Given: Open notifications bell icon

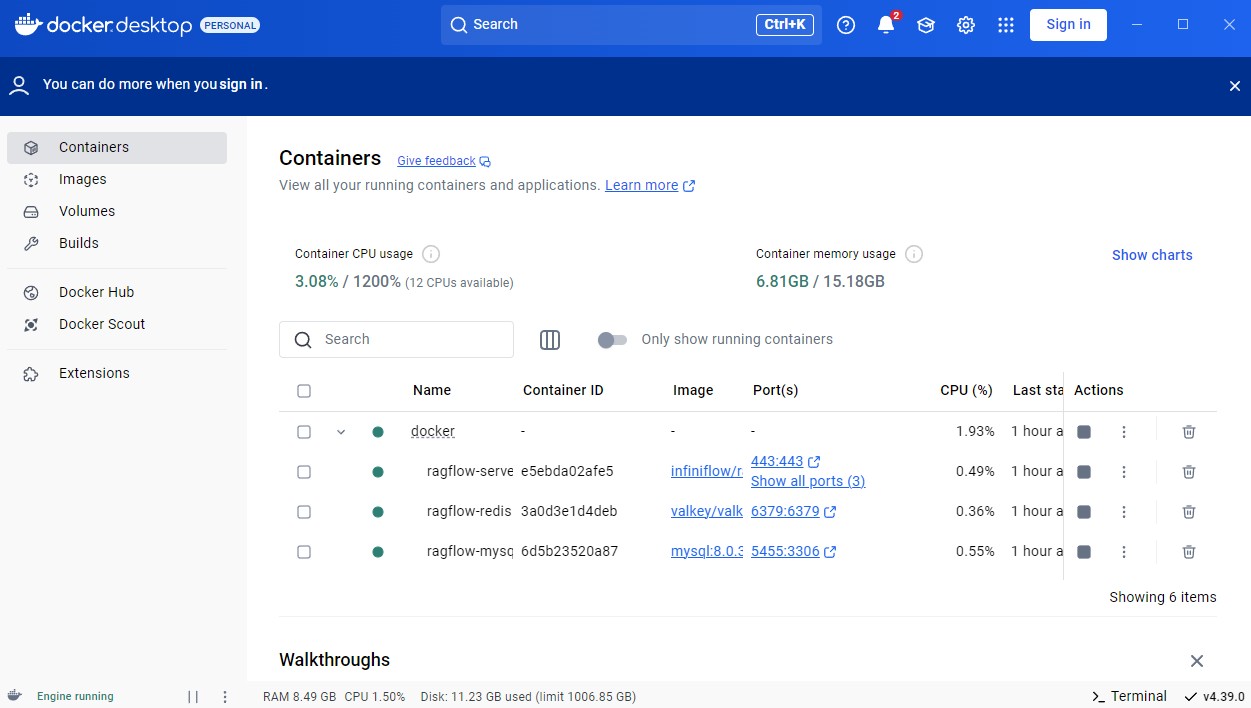Looking at the screenshot, I should 886,25.
